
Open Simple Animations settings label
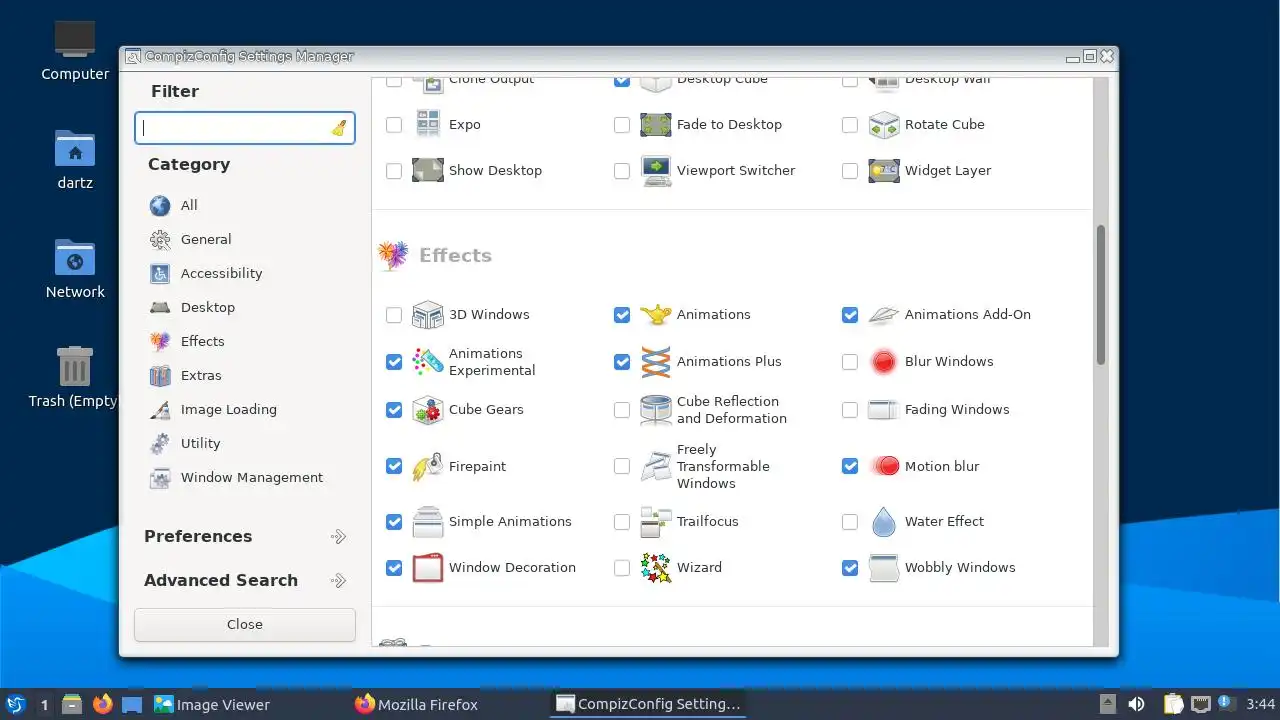pos(510,522)
